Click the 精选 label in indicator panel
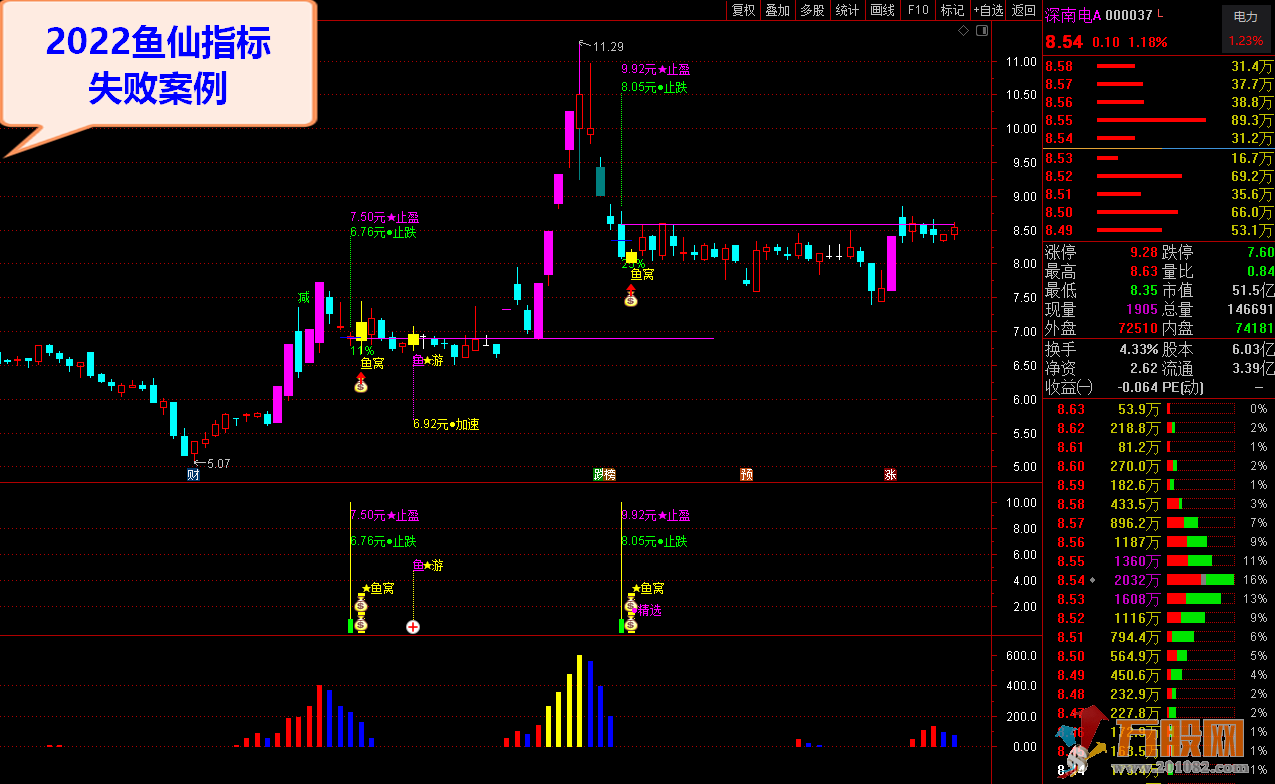 [650, 610]
